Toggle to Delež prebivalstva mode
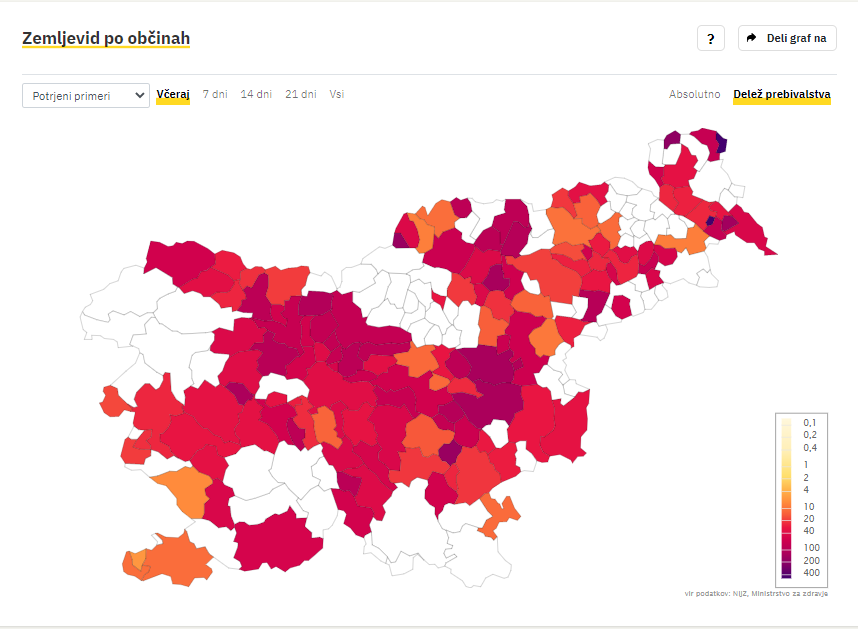Viewport: 858px width, 629px height. point(782,94)
